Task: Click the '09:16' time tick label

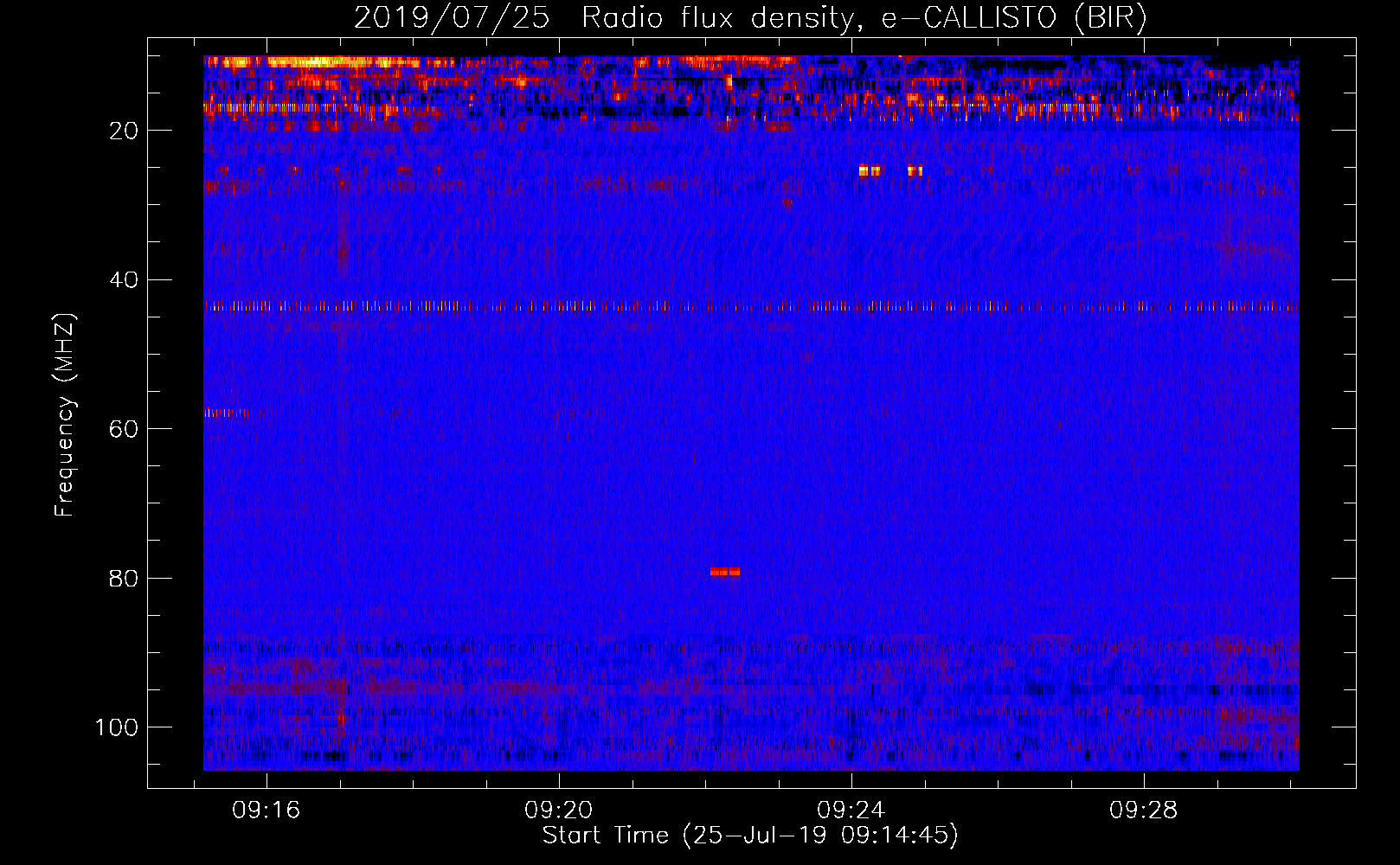Action: (266, 810)
